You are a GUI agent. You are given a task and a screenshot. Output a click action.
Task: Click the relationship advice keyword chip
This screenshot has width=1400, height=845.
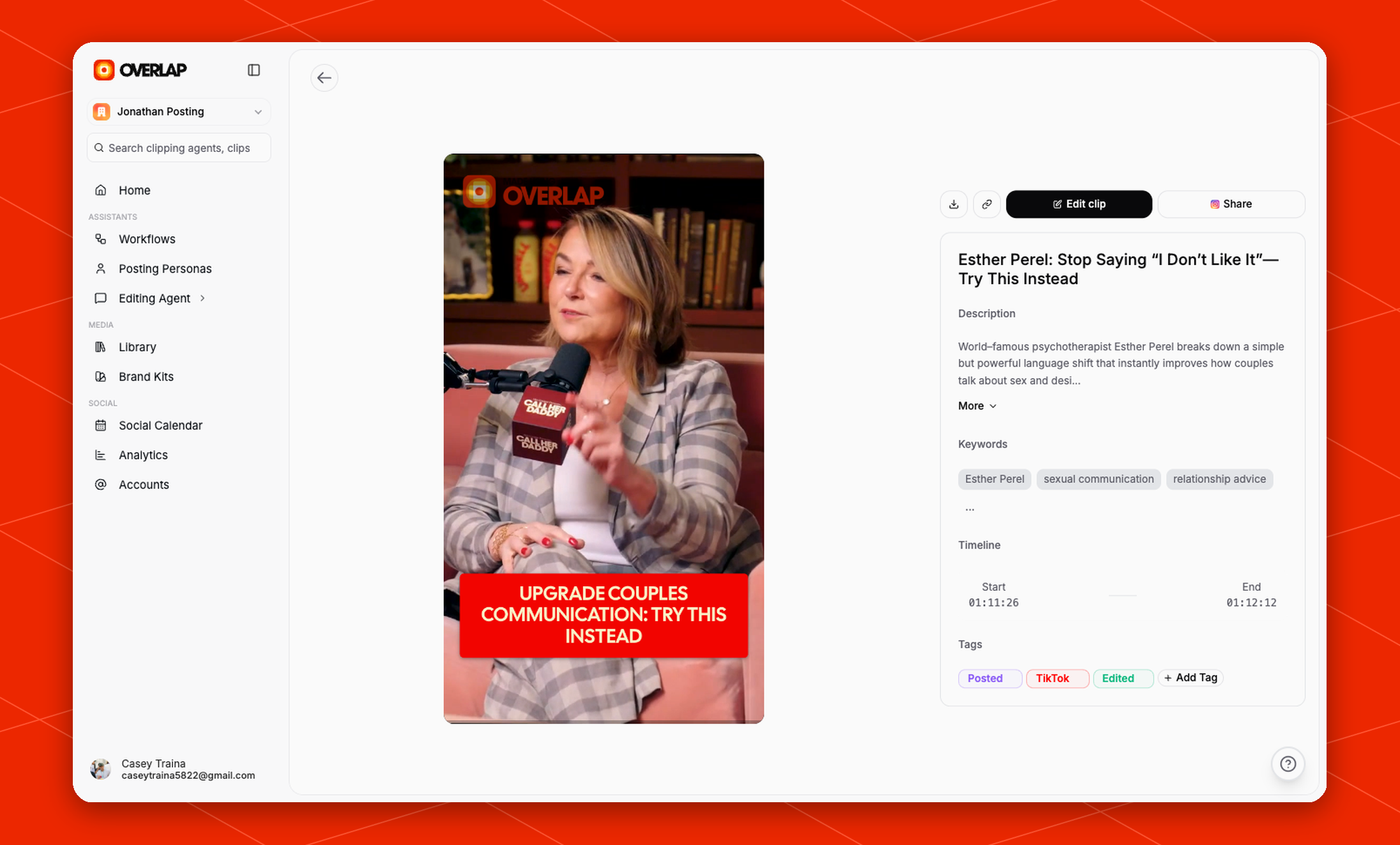click(x=1219, y=480)
